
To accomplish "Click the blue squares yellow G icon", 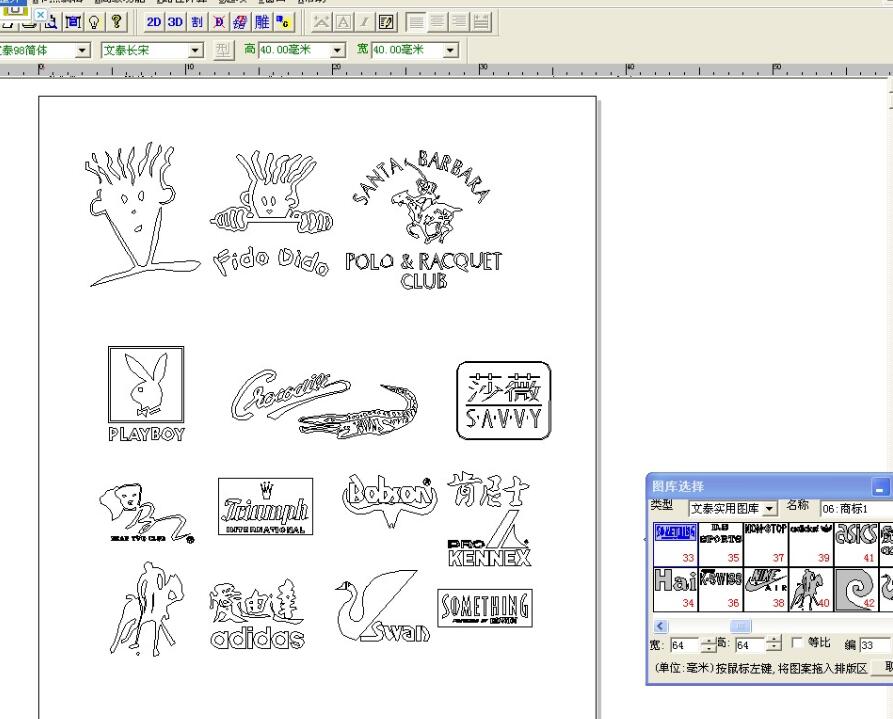I will tap(283, 22).
